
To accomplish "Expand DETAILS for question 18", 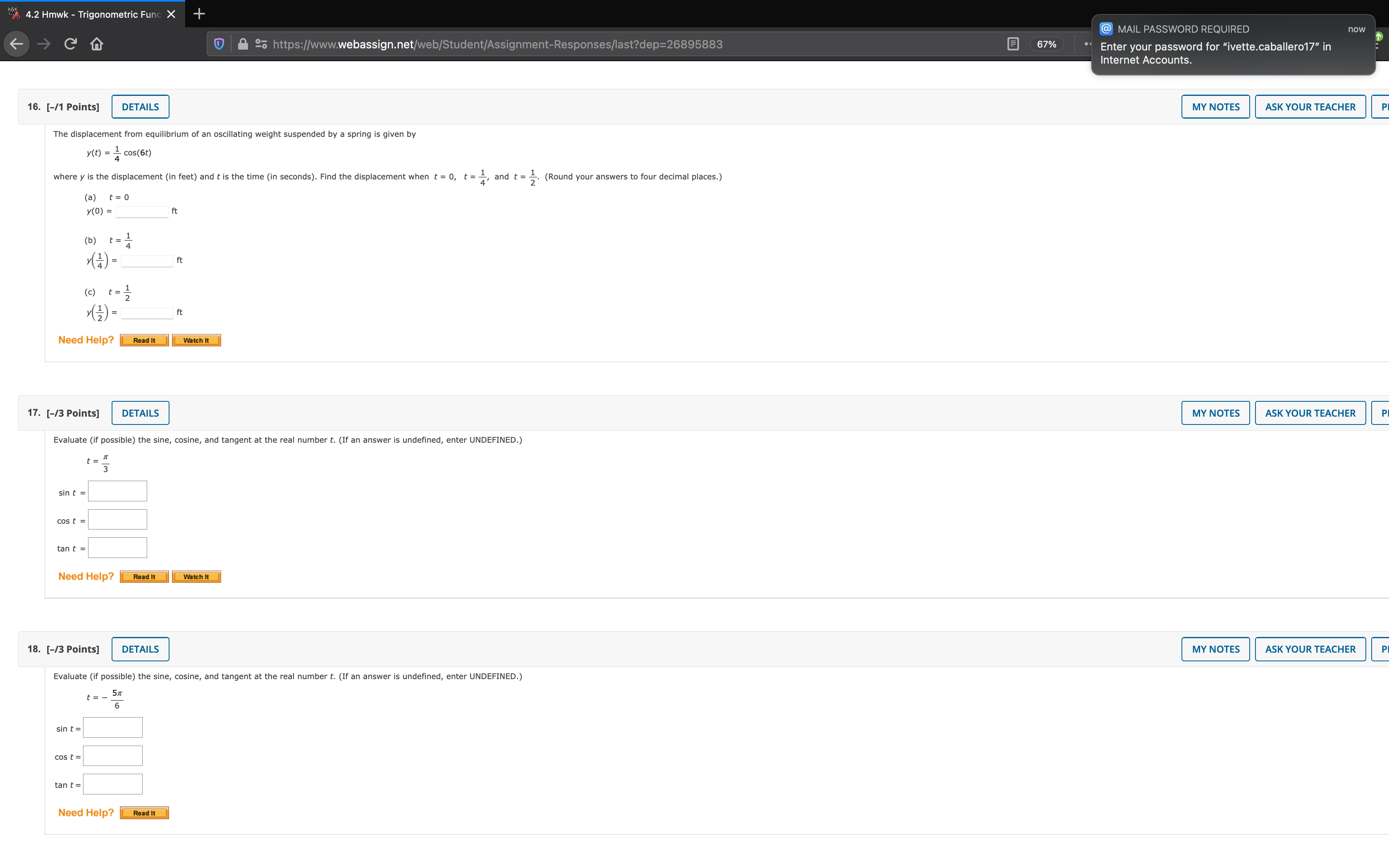I will click(140, 649).
